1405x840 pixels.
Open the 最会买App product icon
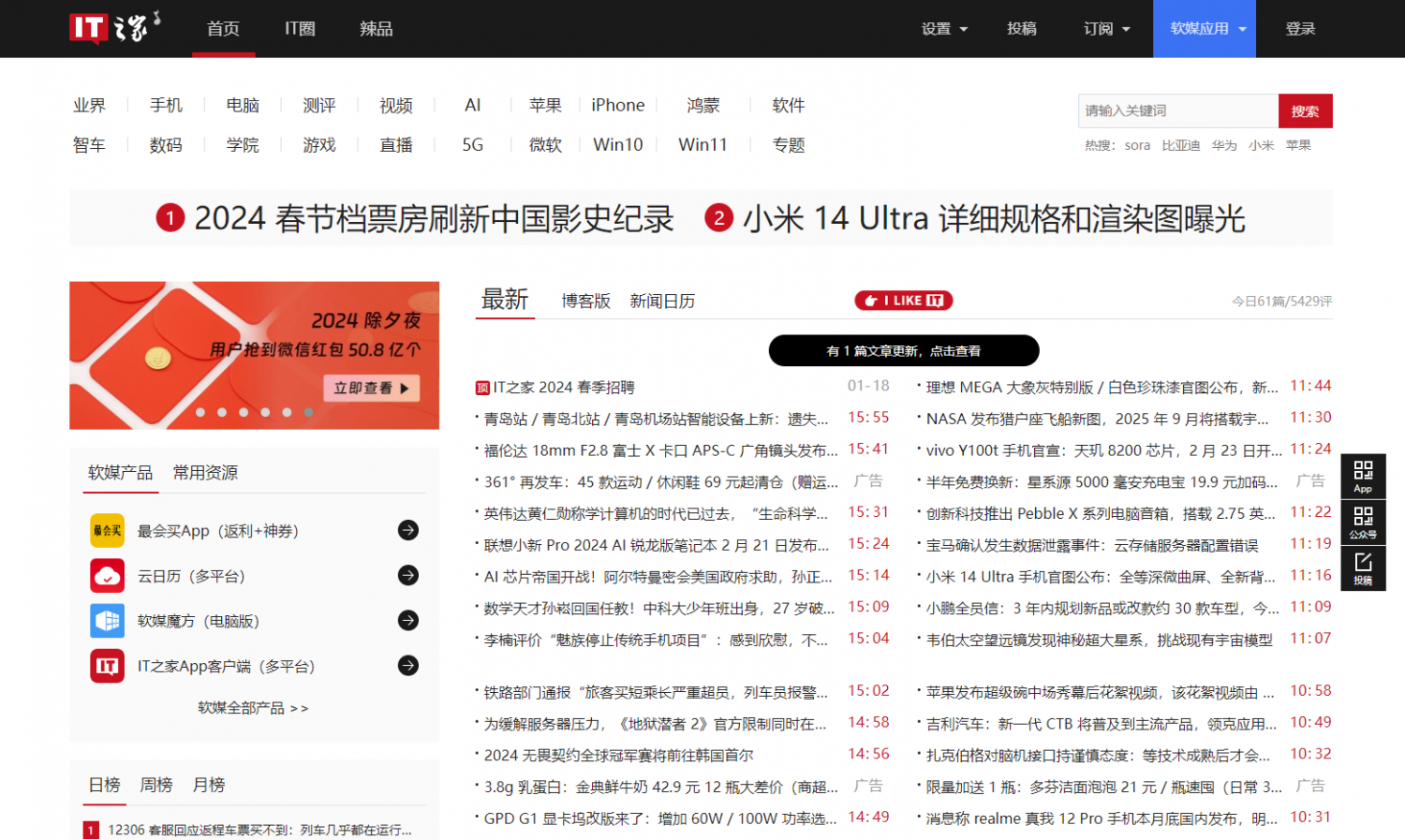tap(107, 530)
